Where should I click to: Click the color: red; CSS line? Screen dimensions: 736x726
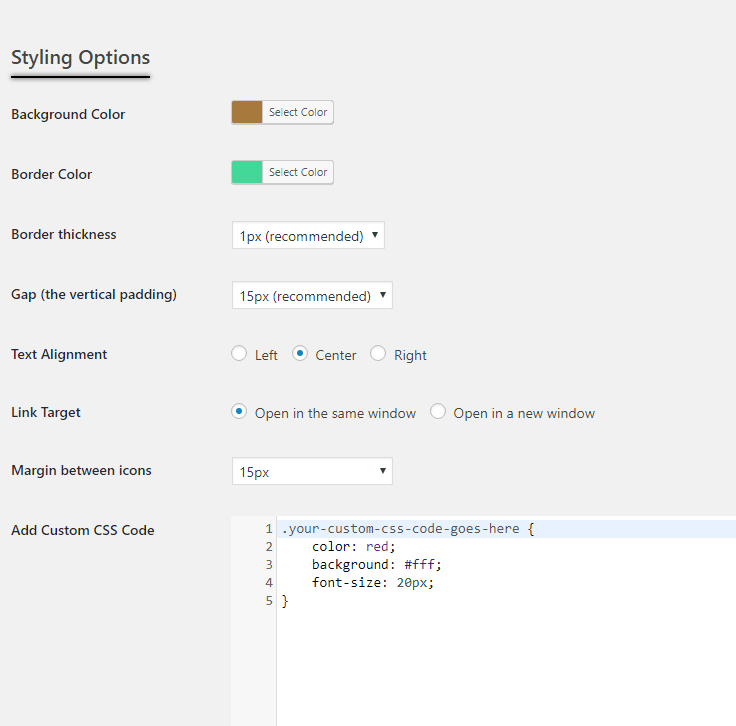pyautogui.click(x=353, y=547)
